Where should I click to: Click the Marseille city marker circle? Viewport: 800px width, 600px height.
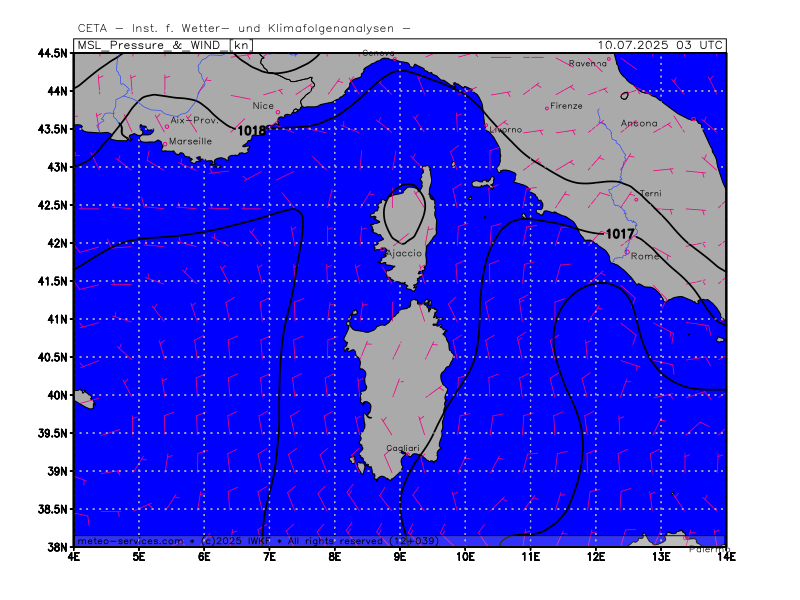(x=165, y=144)
